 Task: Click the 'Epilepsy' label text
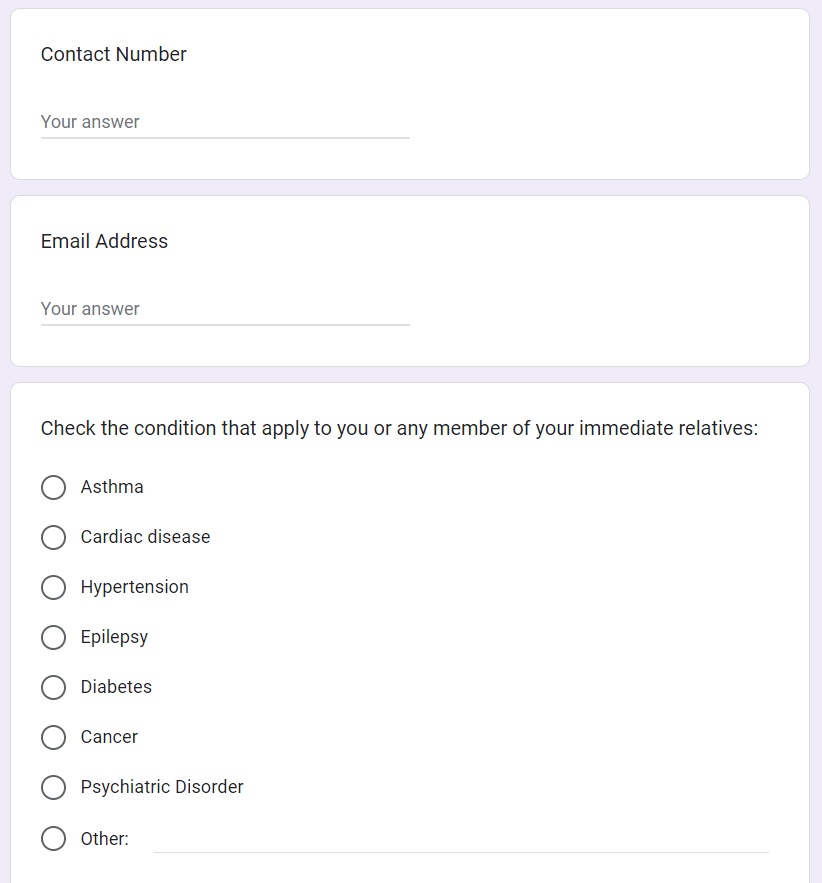point(114,637)
